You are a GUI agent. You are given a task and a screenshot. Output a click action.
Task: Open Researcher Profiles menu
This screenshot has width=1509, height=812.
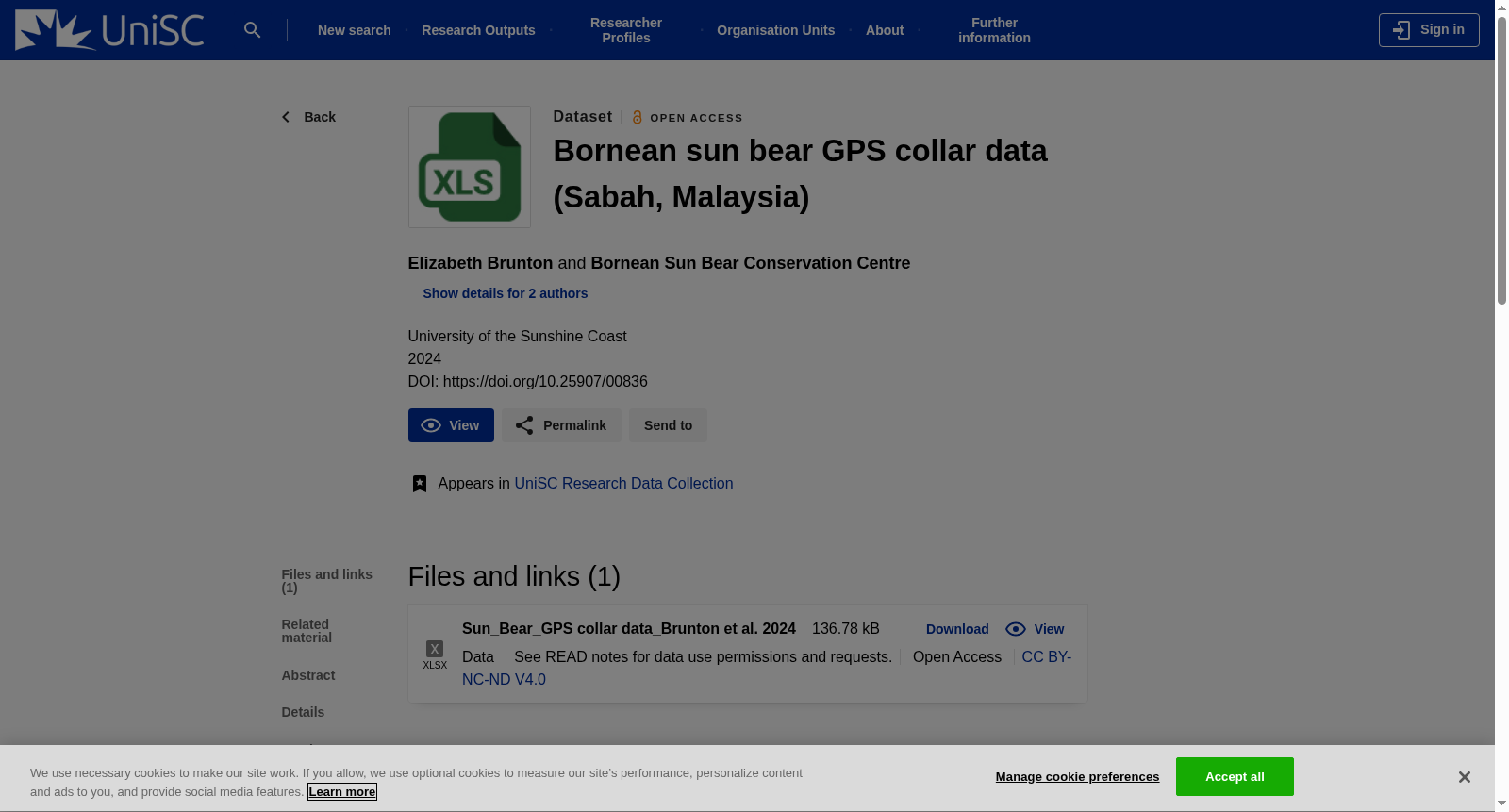coord(626,30)
